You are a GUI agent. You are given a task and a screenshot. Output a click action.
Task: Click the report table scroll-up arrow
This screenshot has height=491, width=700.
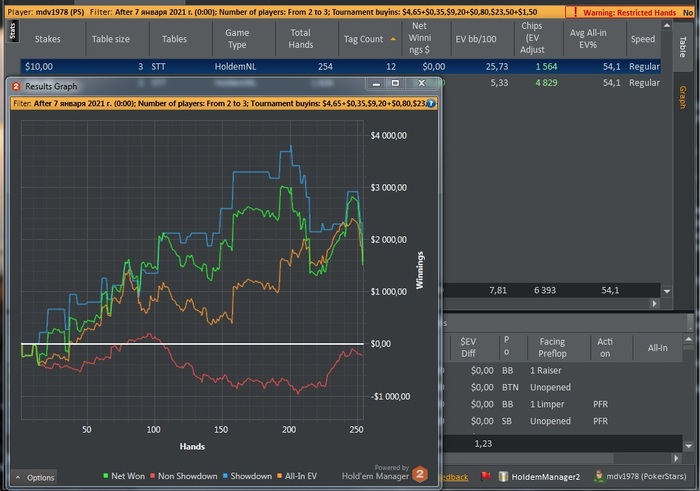click(667, 26)
